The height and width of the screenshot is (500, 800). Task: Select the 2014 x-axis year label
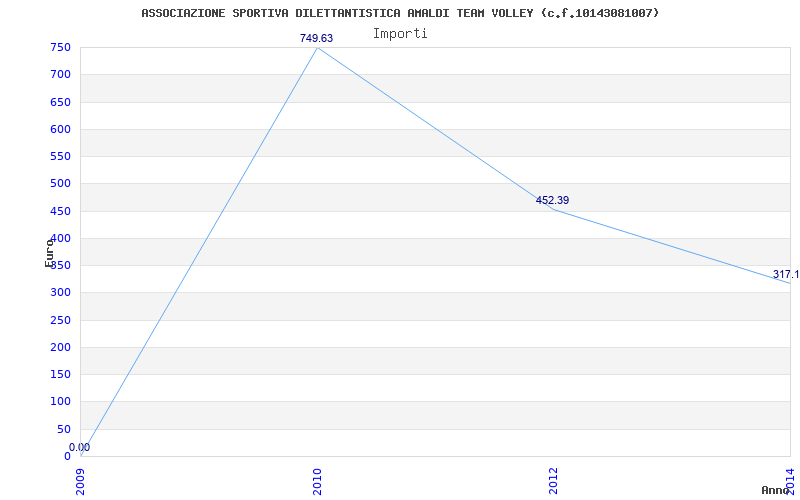(790, 480)
